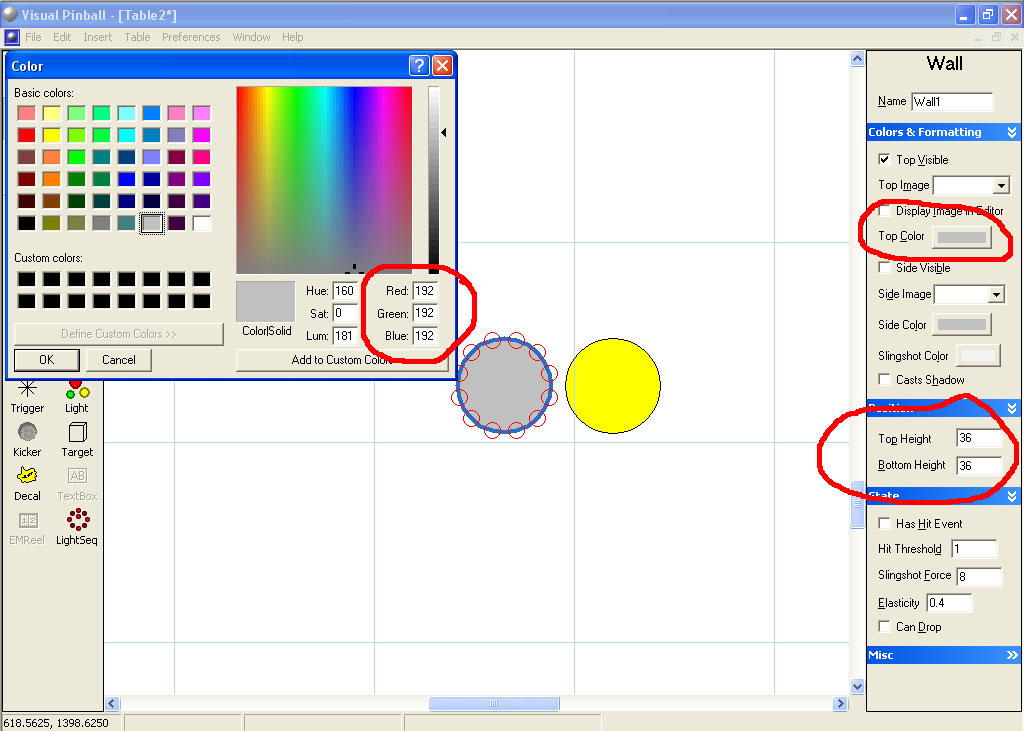This screenshot has width=1024, height=731.
Task: Click the LightSeq tool icon
Action: pyautogui.click(x=77, y=520)
